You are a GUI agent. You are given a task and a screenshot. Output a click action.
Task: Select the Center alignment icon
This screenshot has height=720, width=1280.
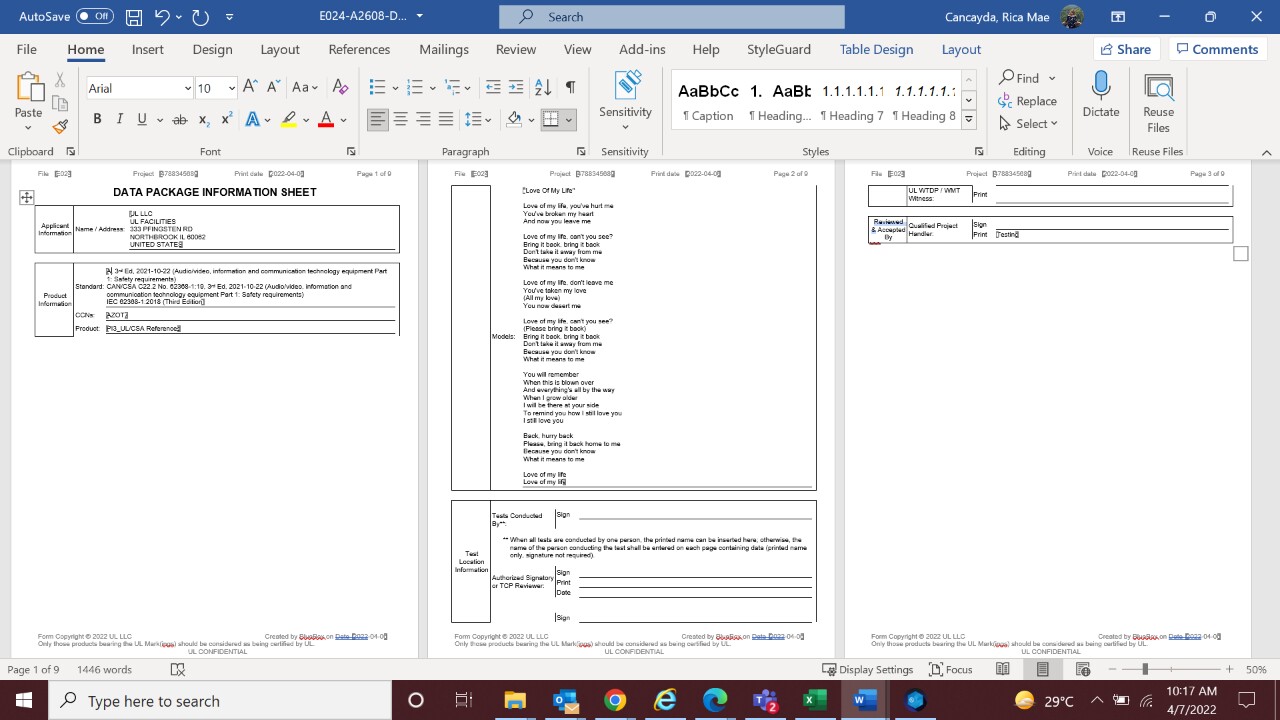(400, 119)
